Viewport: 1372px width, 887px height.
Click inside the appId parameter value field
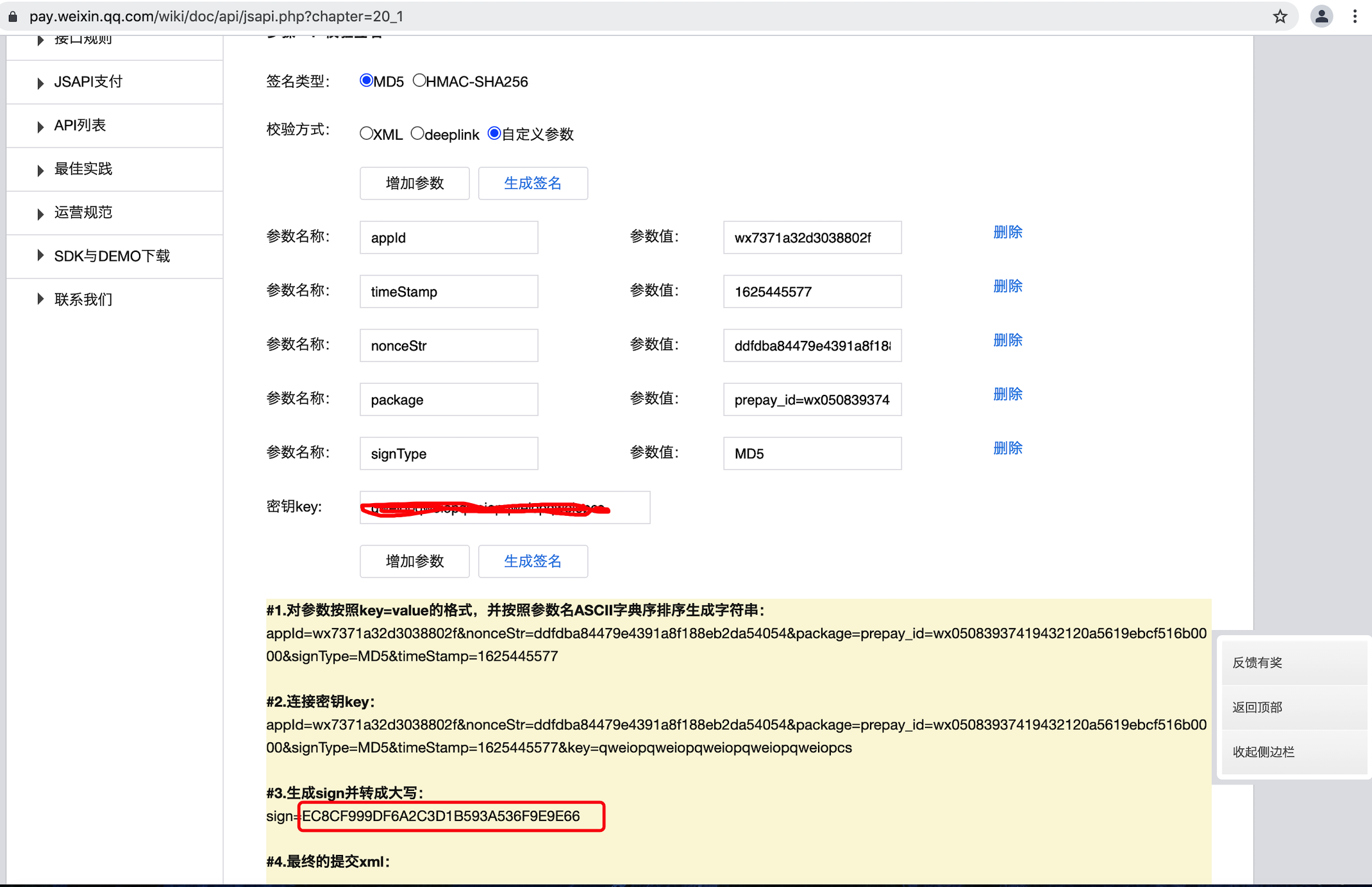[812, 237]
